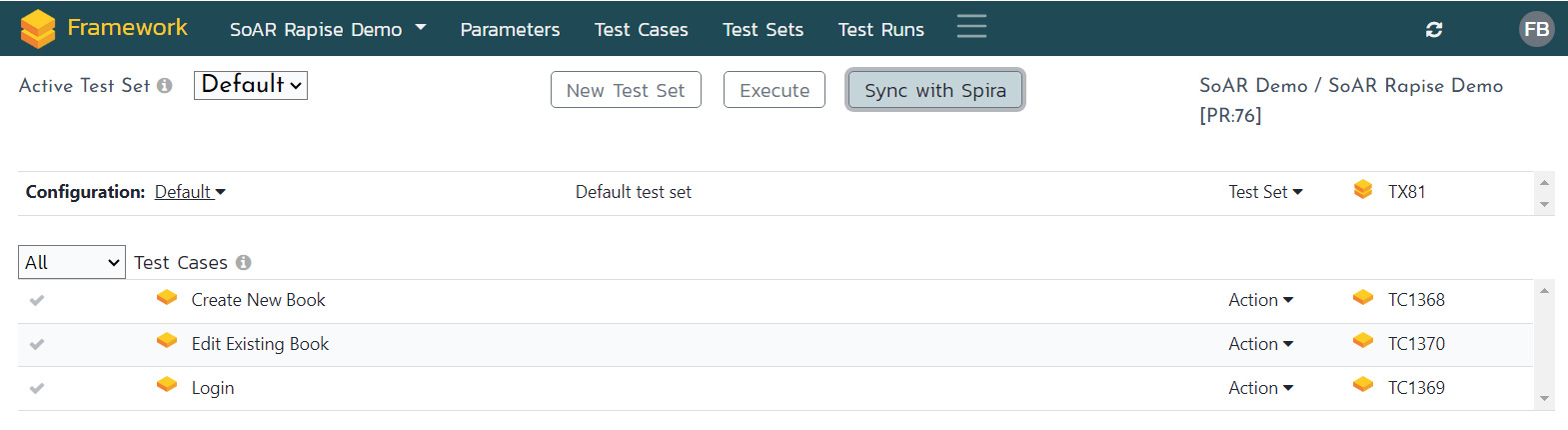The height and width of the screenshot is (430, 1568).
Task: Go to Test Runs in navbar
Action: pyautogui.click(x=880, y=30)
